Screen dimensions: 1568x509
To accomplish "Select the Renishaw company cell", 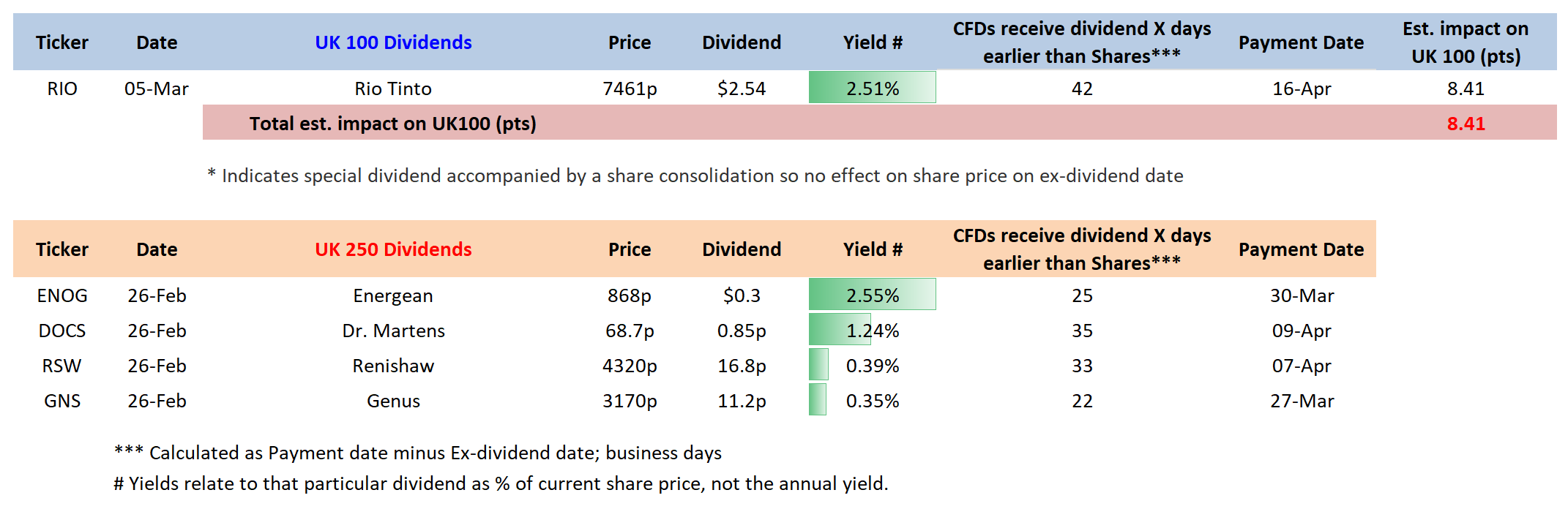I will pyautogui.click(x=393, y=366).
